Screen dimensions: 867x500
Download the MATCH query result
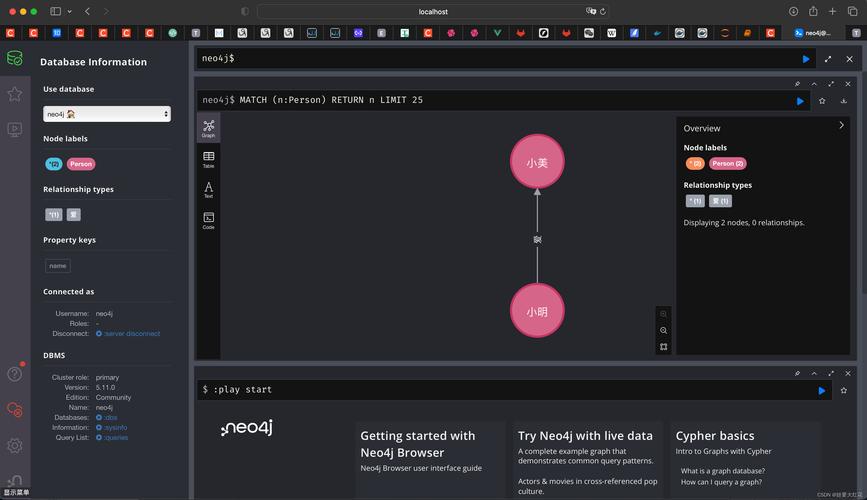(843, 101)
